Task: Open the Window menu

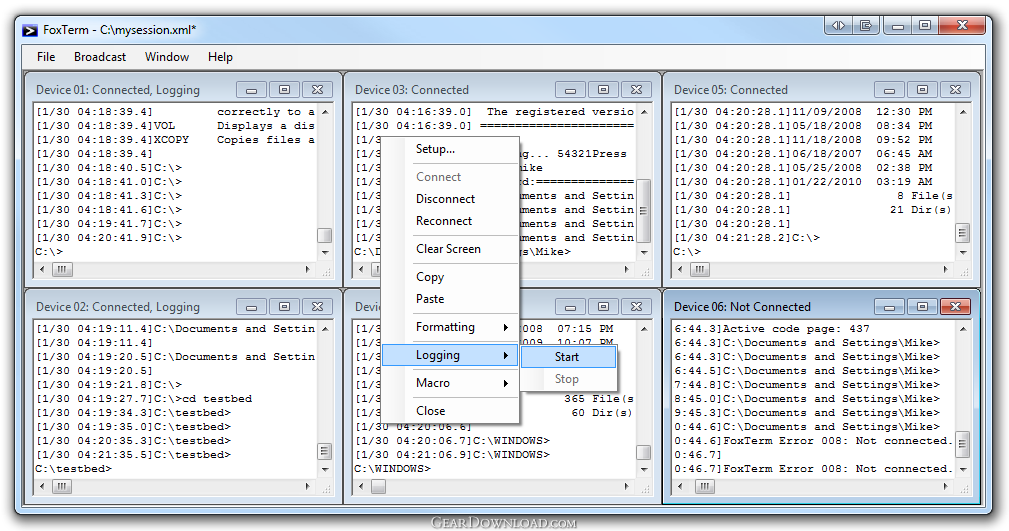Action: (x=167, y=57)
